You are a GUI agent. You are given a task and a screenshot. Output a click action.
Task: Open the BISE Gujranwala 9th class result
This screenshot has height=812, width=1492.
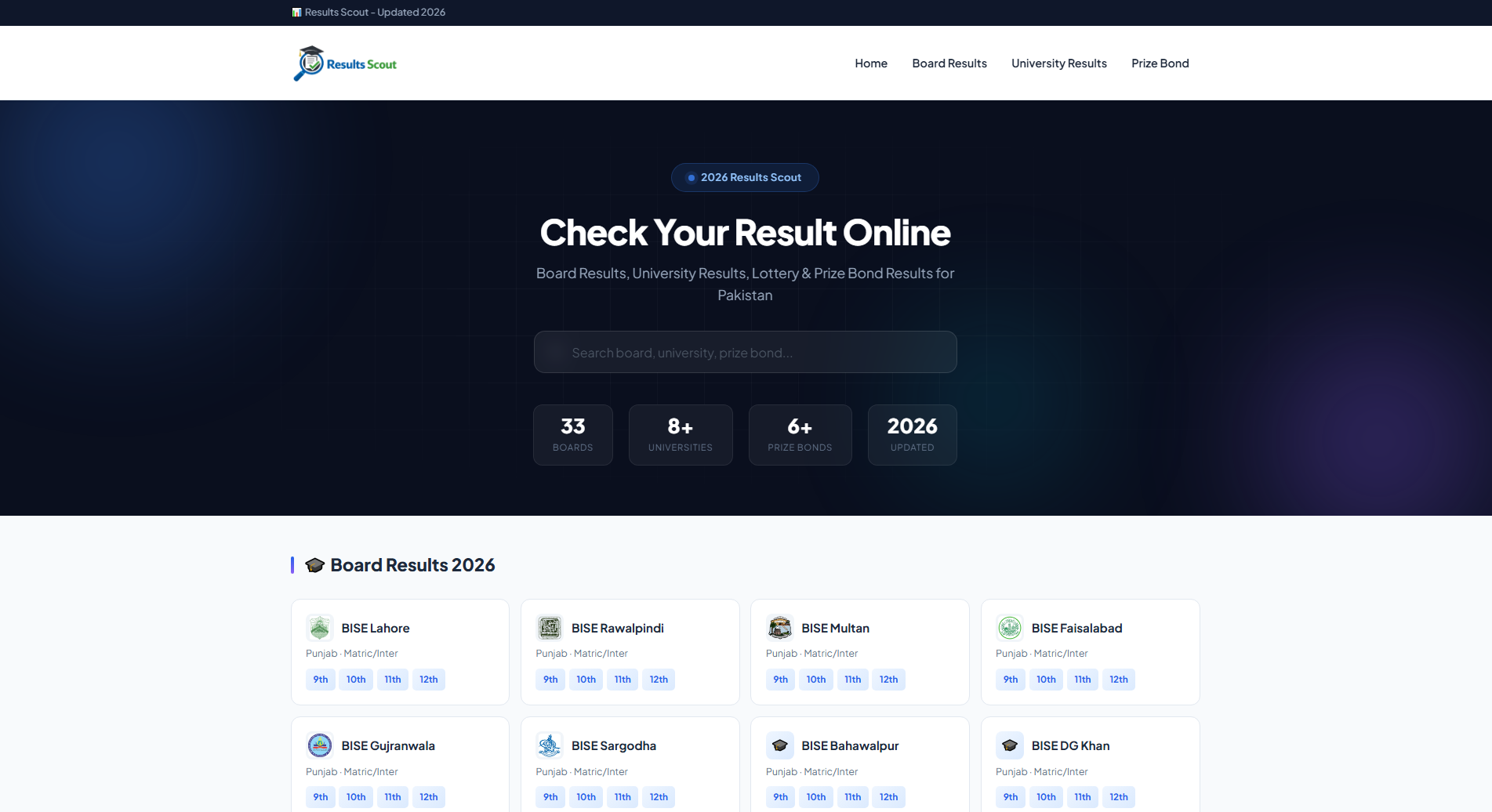[321, 797]
